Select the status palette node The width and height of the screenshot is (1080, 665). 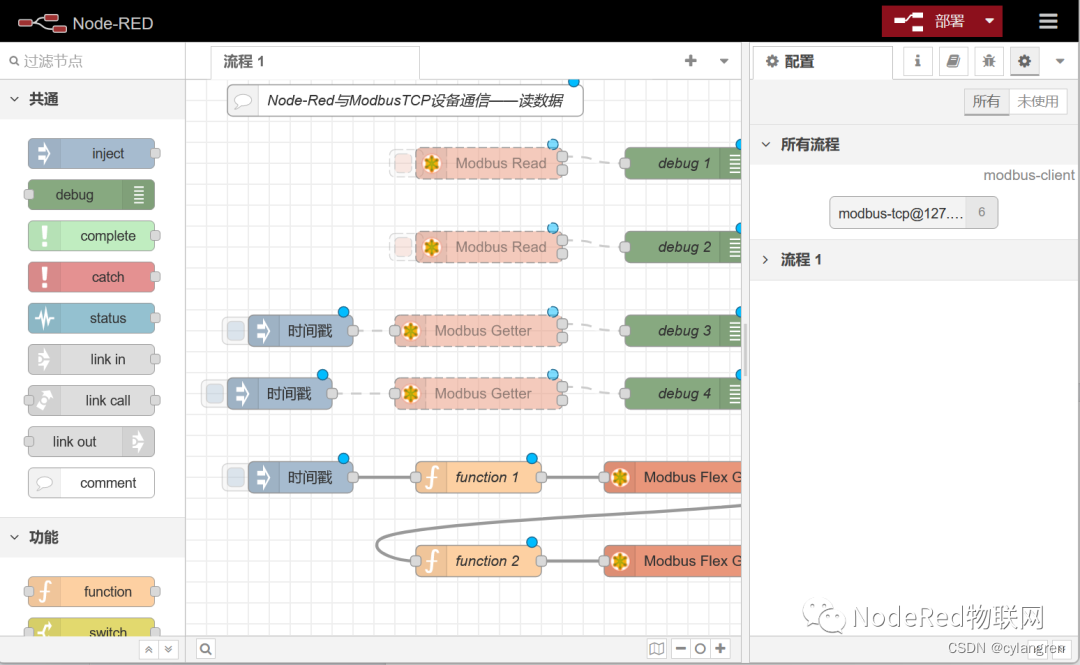pos(92,318)
